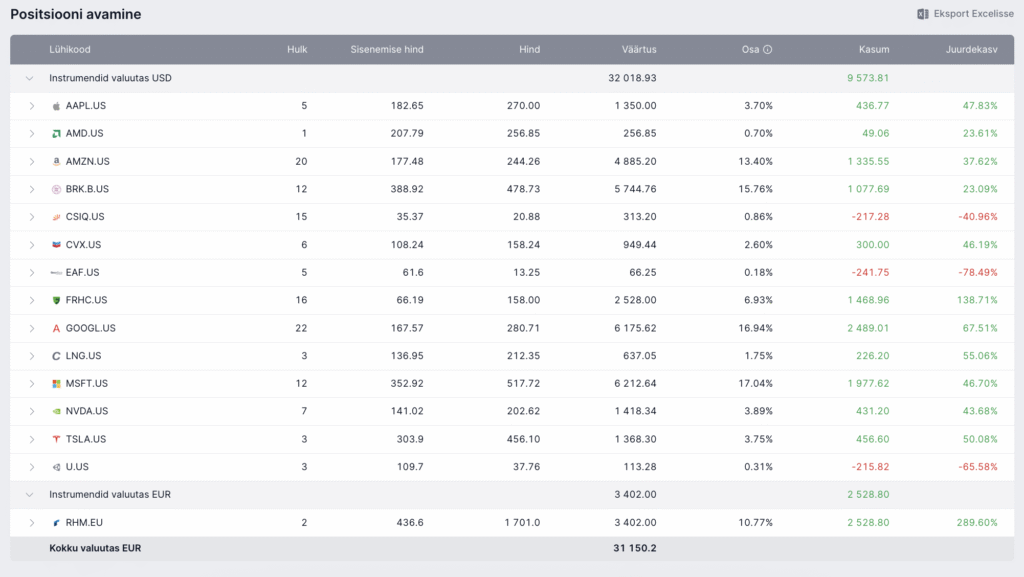Expand the FRHC.US row details
This screenshot has width=1024, height=577.
[32, 300]
